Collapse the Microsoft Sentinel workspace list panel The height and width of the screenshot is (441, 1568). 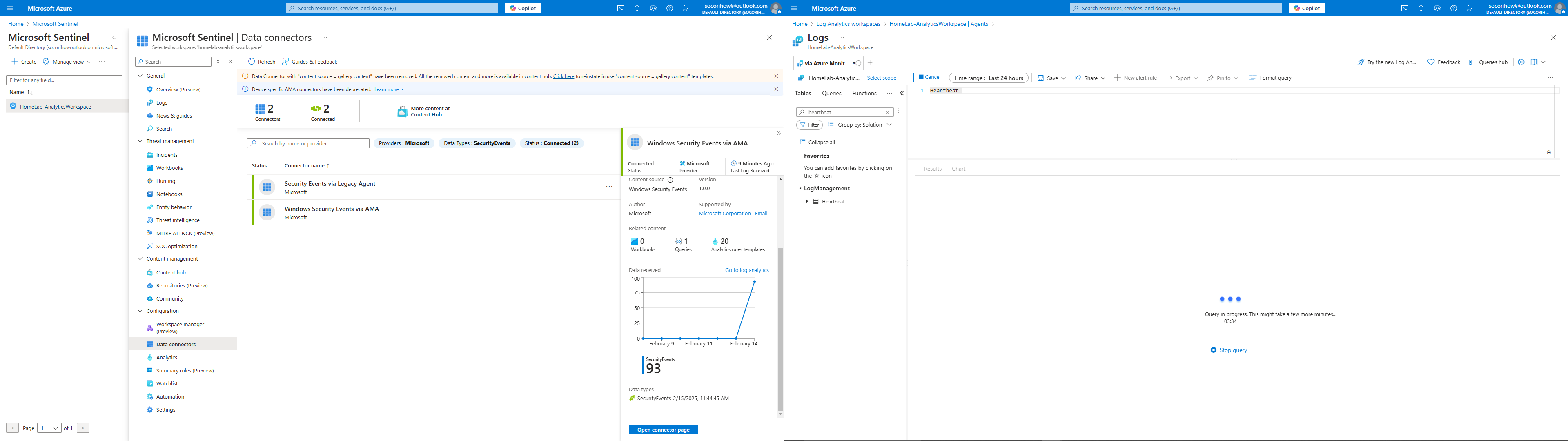[114, 38]
